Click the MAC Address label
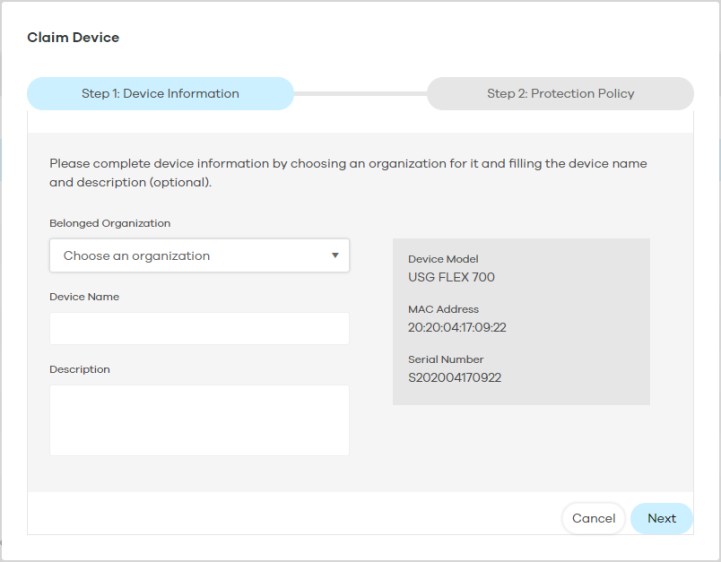 pos(443,309)
